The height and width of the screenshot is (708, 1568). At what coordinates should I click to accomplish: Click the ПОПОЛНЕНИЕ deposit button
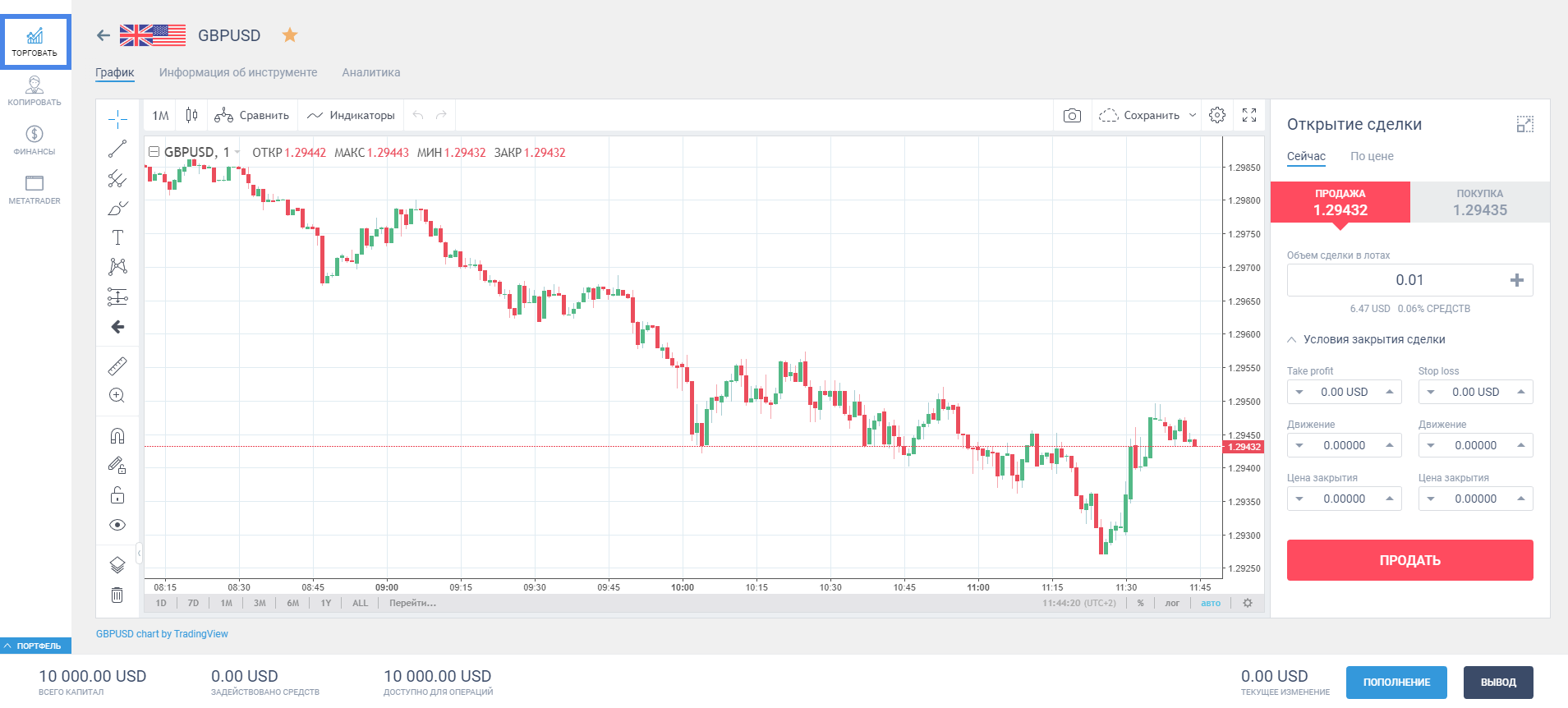pyautogui.click(x=1396, y=683)
